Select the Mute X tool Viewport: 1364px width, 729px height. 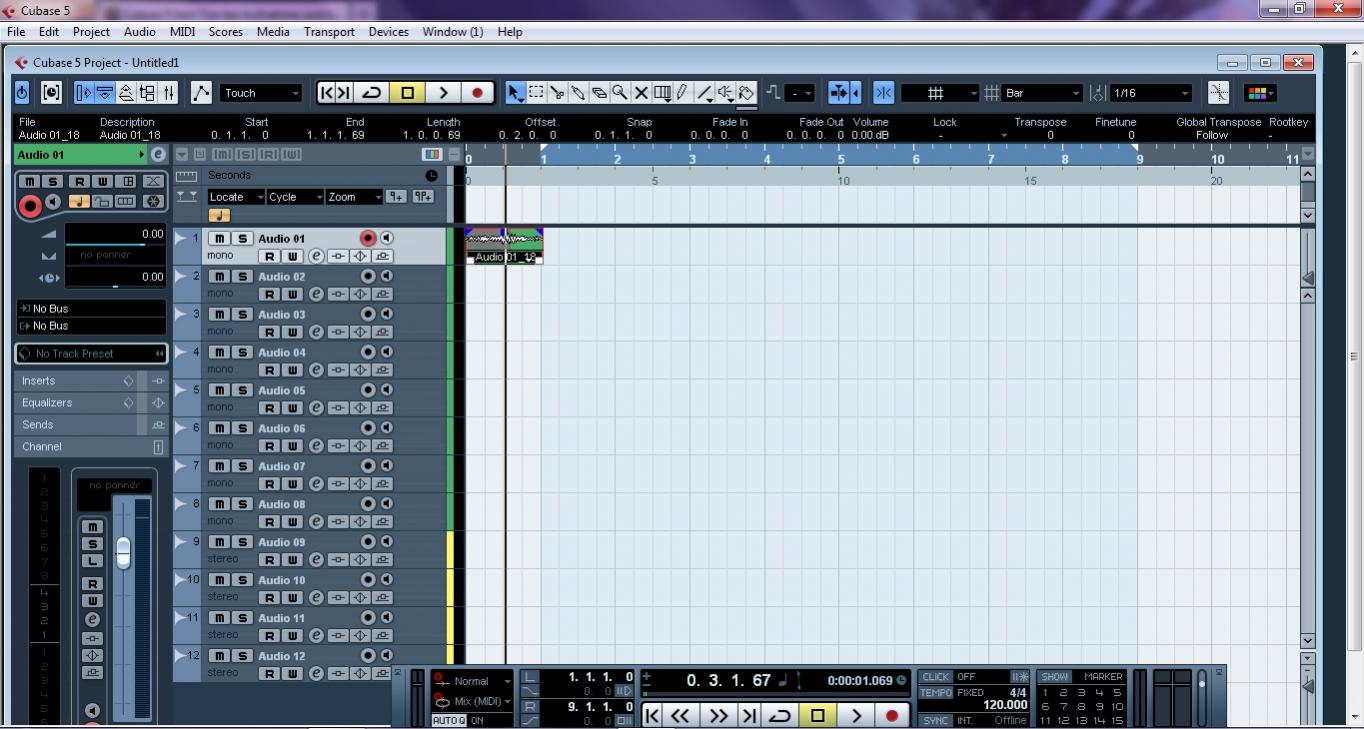click(x=641, y=93)
